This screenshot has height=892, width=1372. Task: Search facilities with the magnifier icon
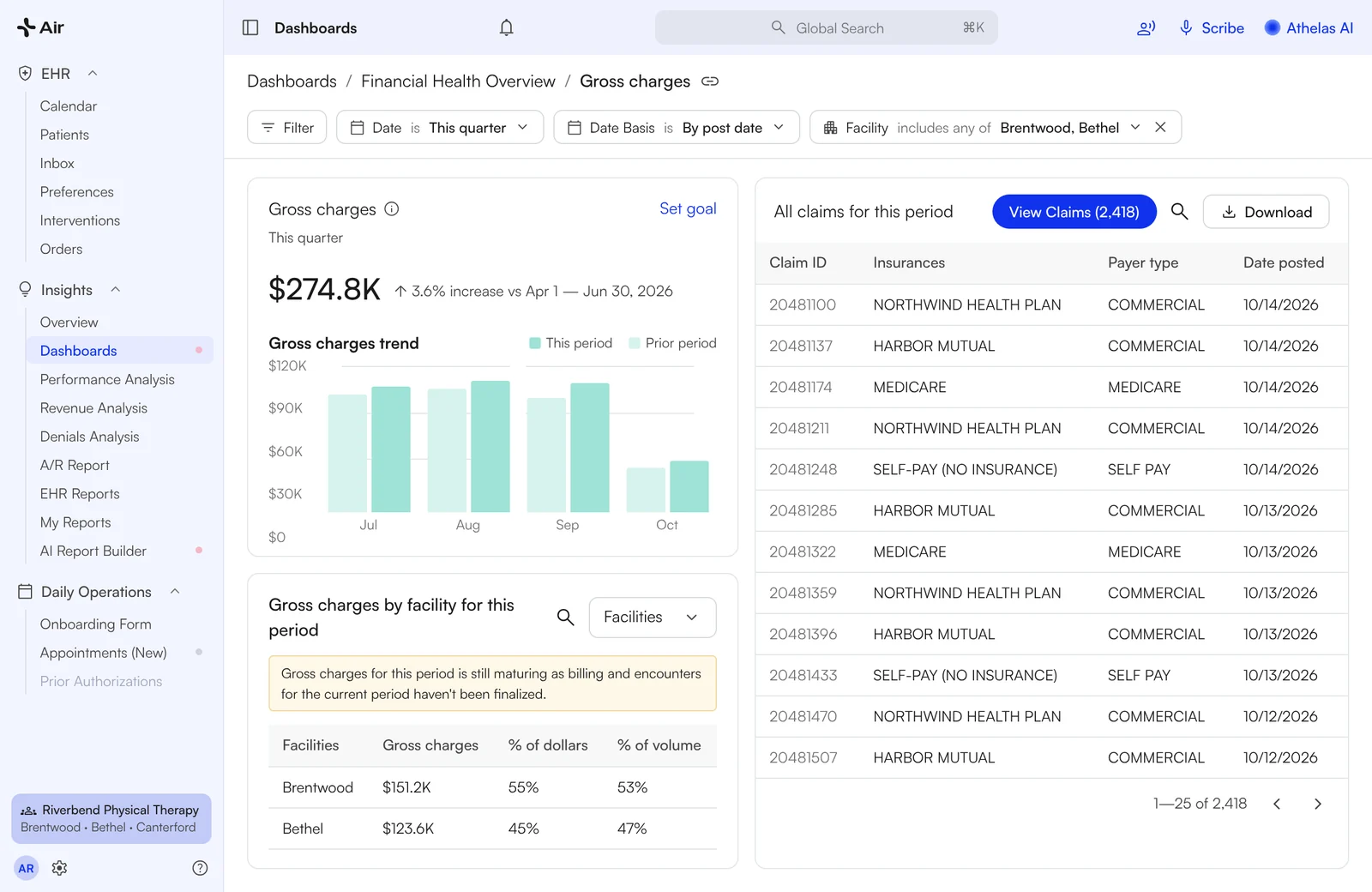pyautogui.click(x=566, y=618)
